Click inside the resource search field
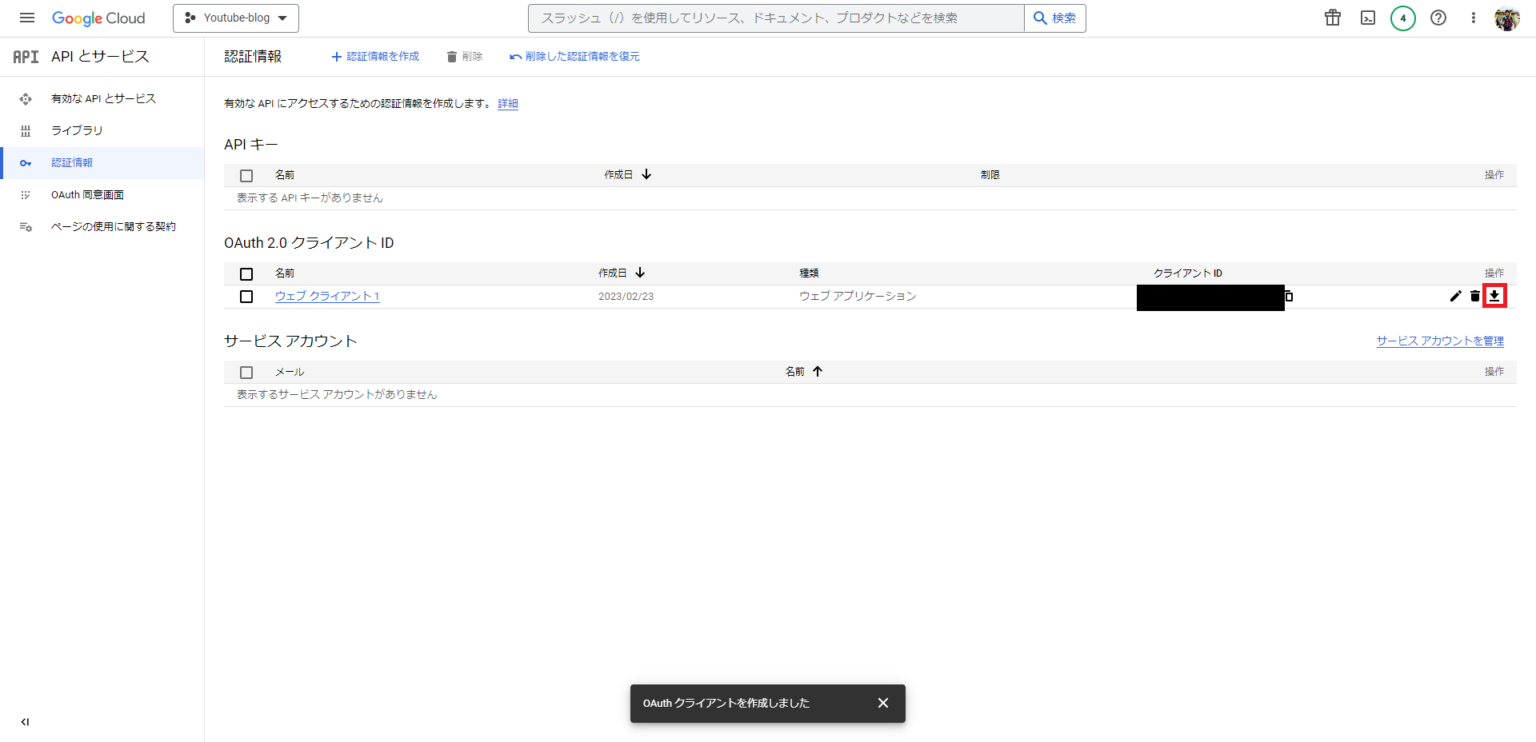 [768, 17]
